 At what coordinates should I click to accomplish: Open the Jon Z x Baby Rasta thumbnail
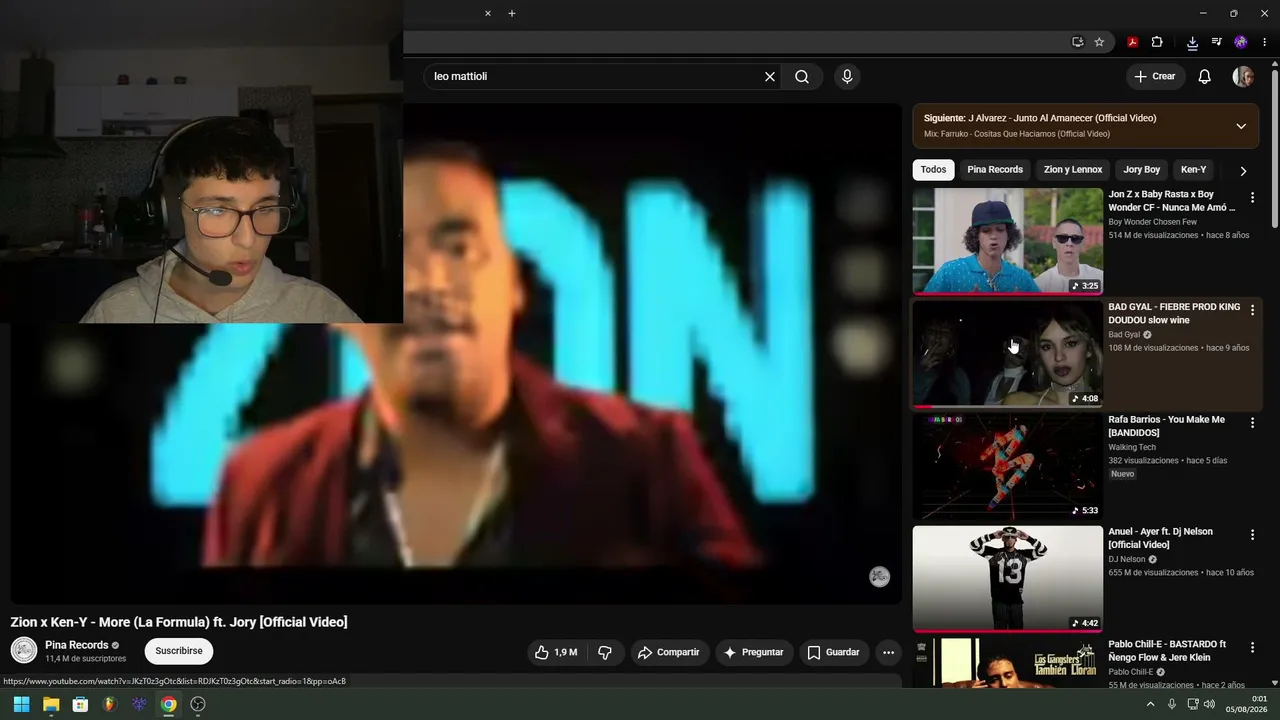pos(1008,241)
